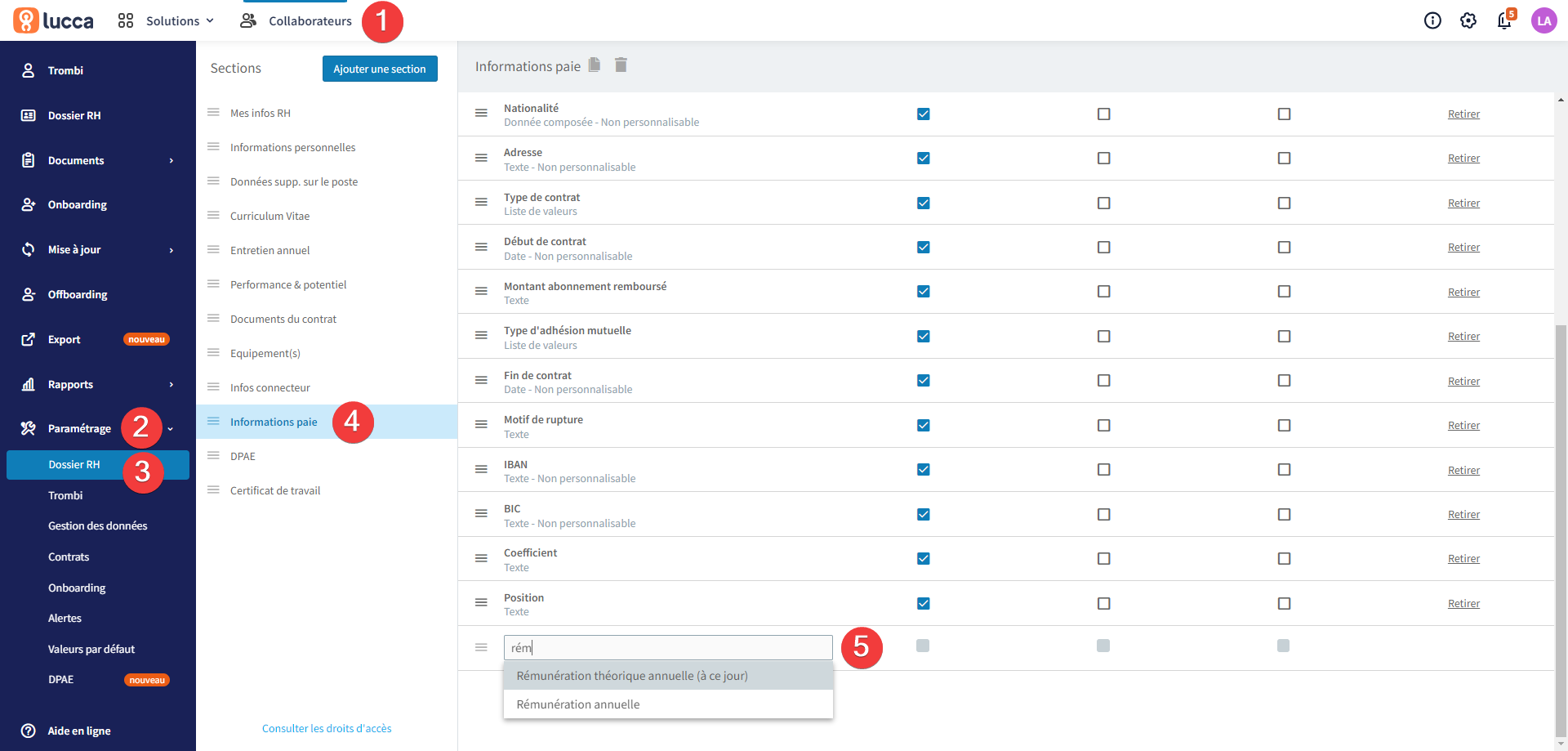Click the Lucca logo

click(53, 20)
